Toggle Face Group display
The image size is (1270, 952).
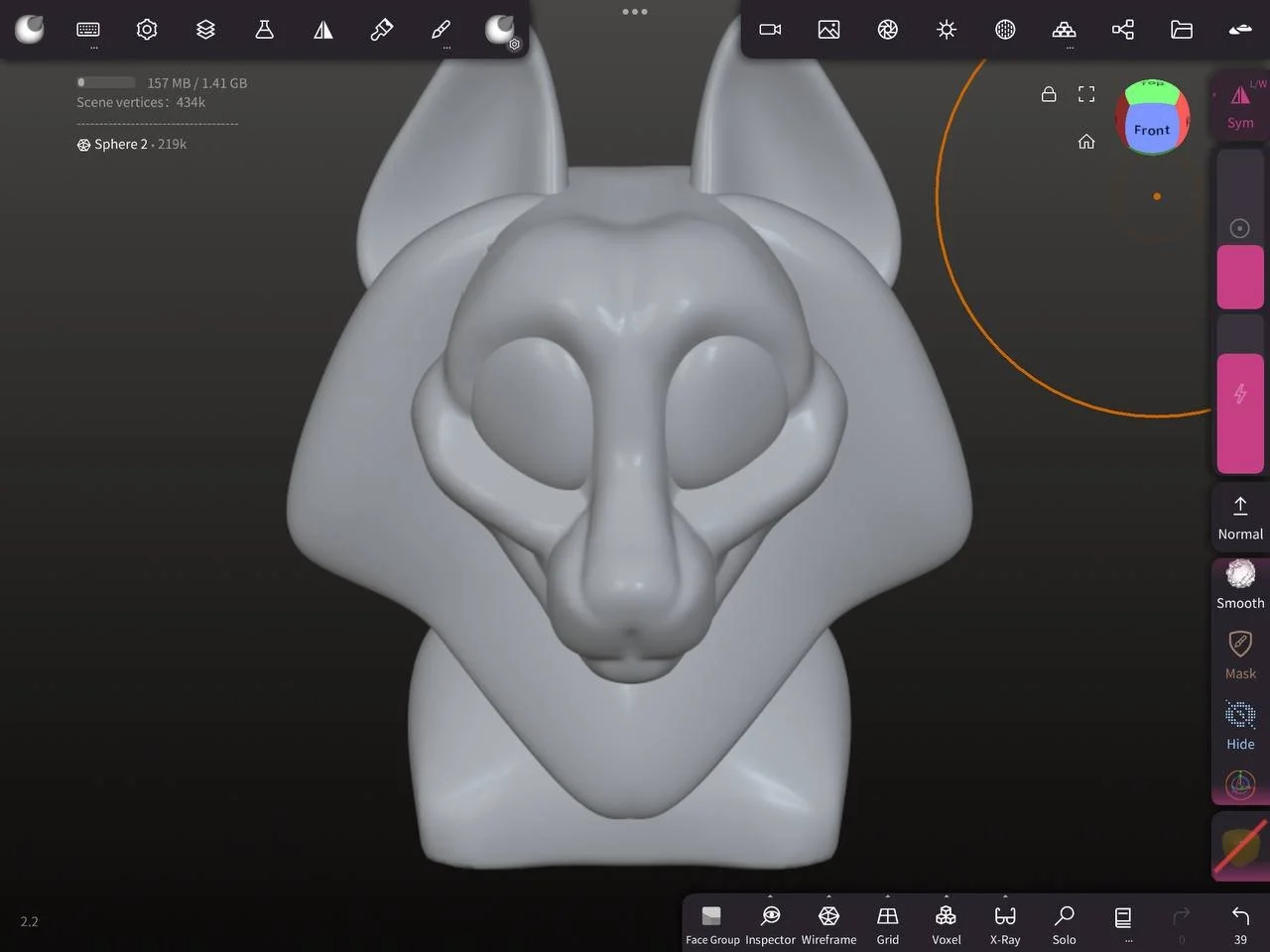(712, 923)
